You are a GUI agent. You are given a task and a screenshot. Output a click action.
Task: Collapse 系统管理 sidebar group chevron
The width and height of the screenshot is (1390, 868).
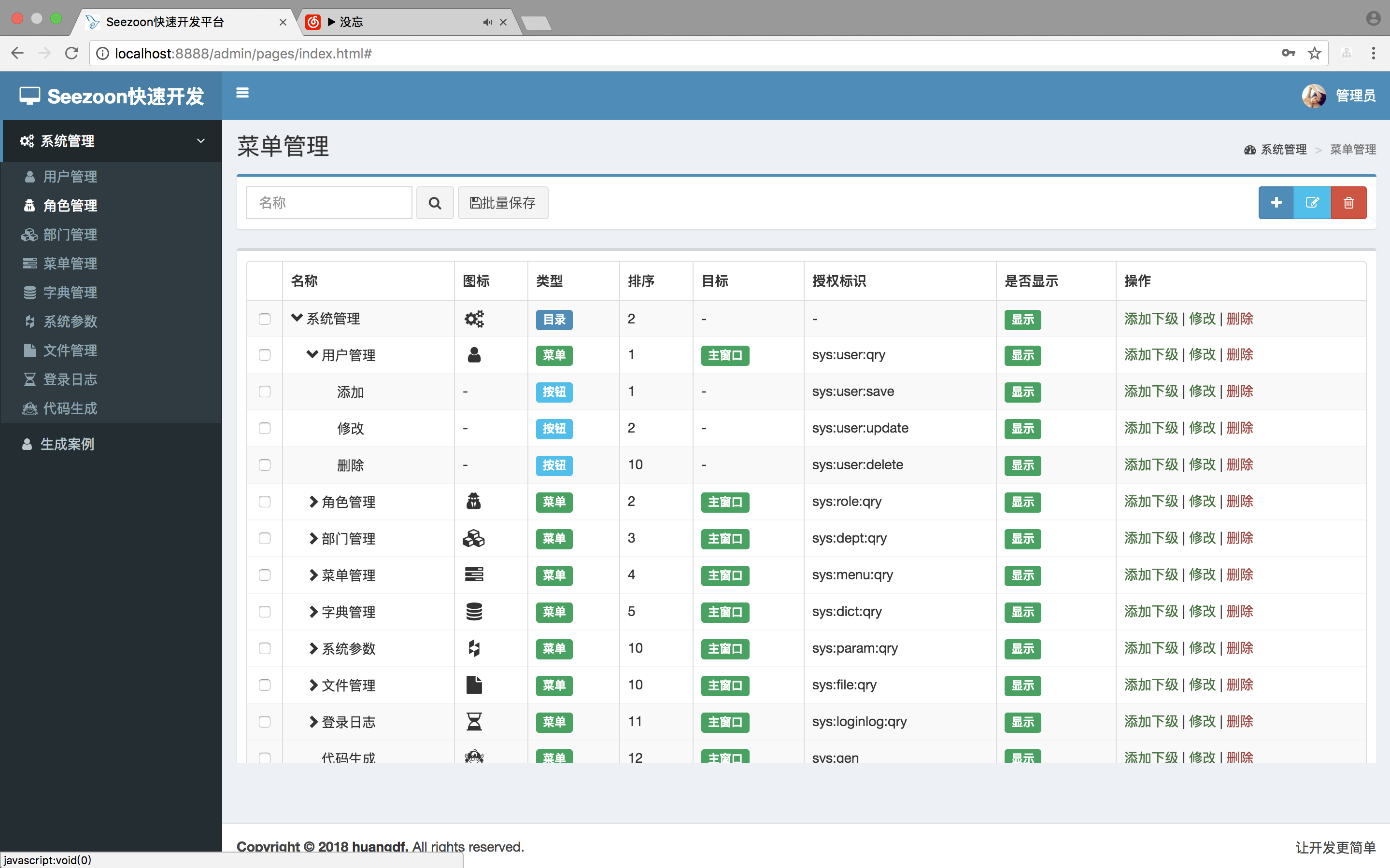point(201,140)
